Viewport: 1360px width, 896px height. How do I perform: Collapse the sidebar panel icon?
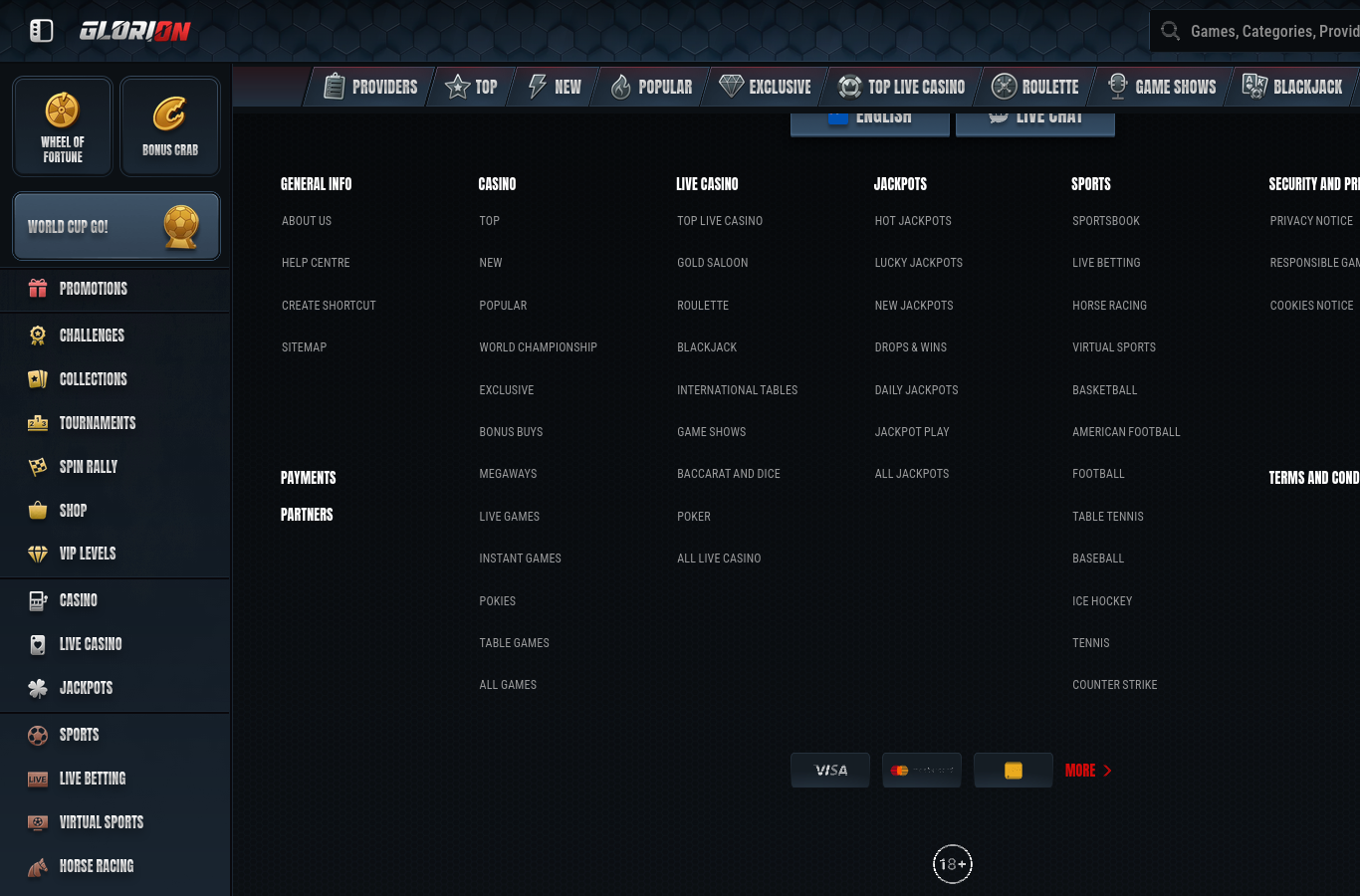[42, 31]
